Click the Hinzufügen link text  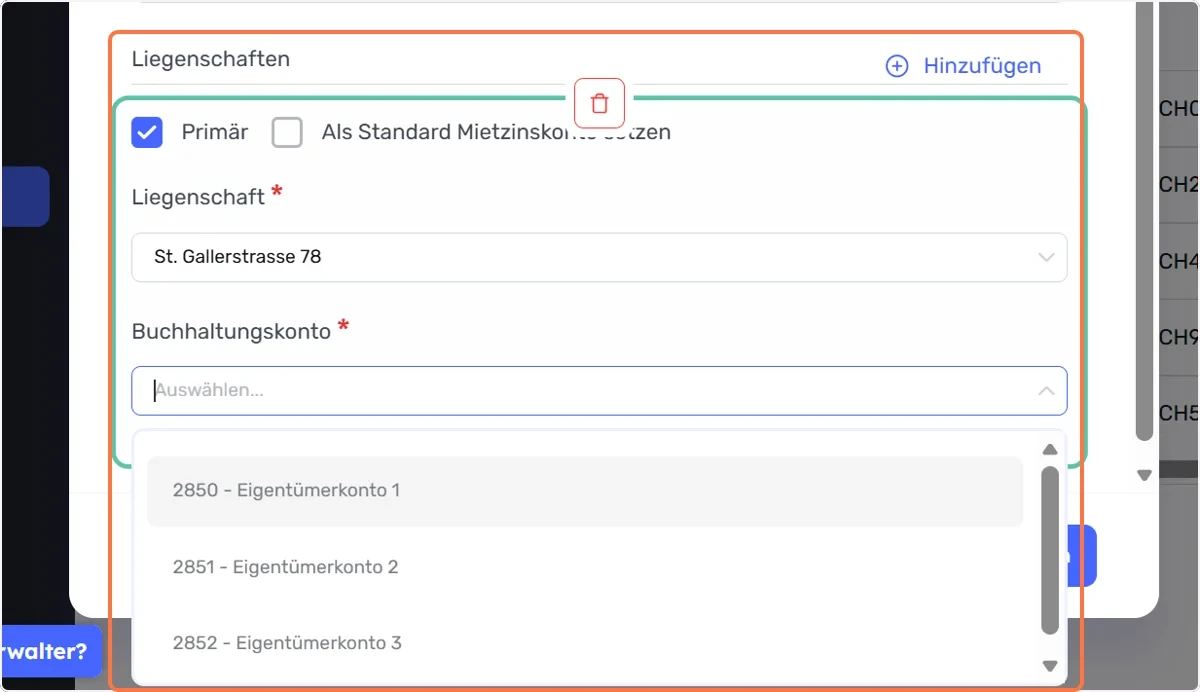tap(982, 66)
